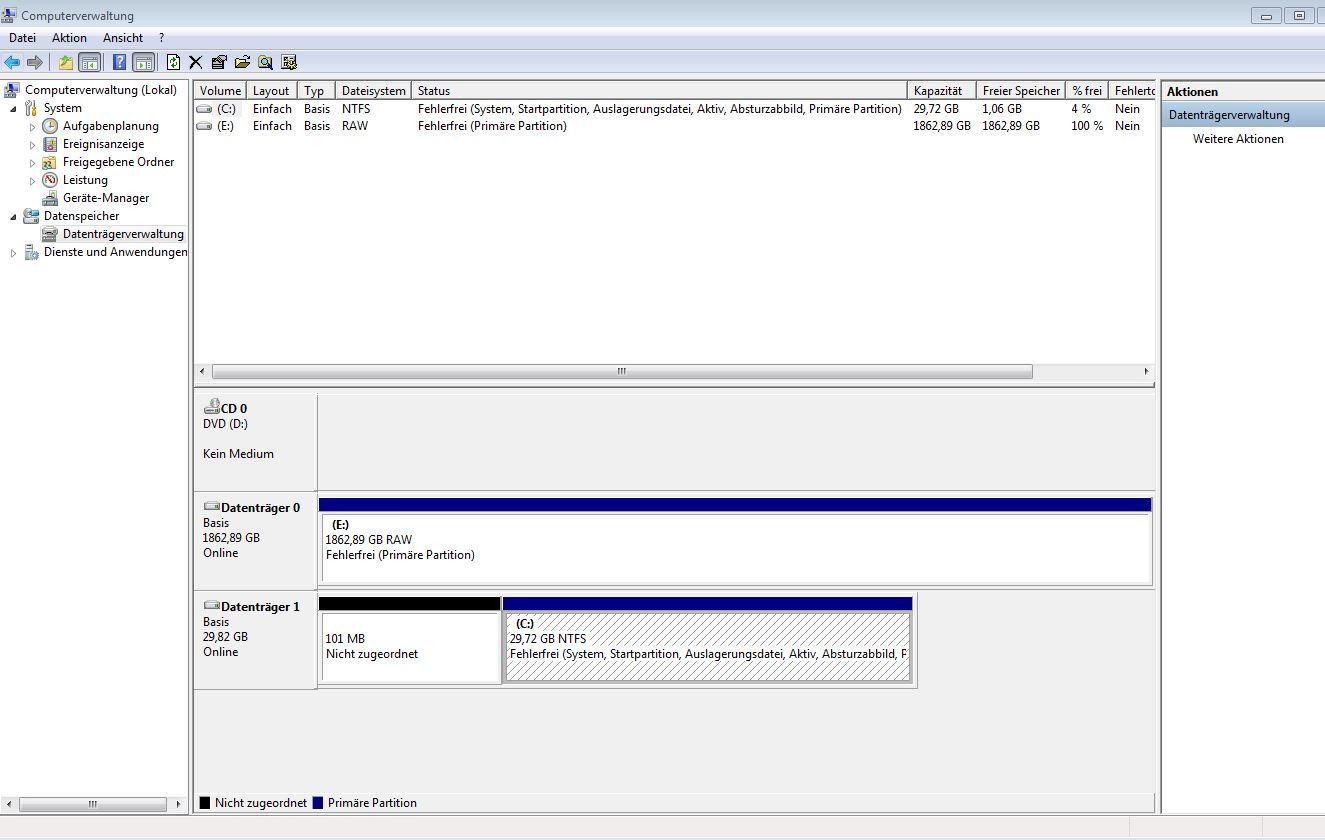Select drive icon in the (E:) volume row
This screenshot has height=840, width=1325.
coord(205,127)
